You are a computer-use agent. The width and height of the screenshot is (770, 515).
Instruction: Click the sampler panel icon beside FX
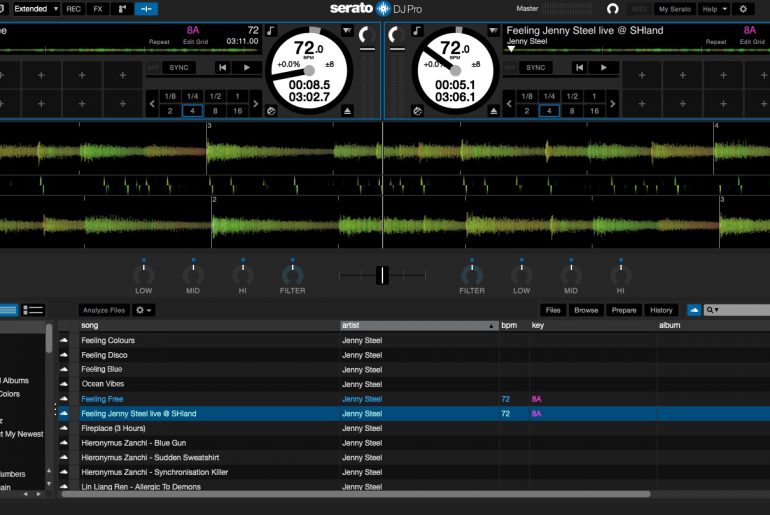(122, 9)
